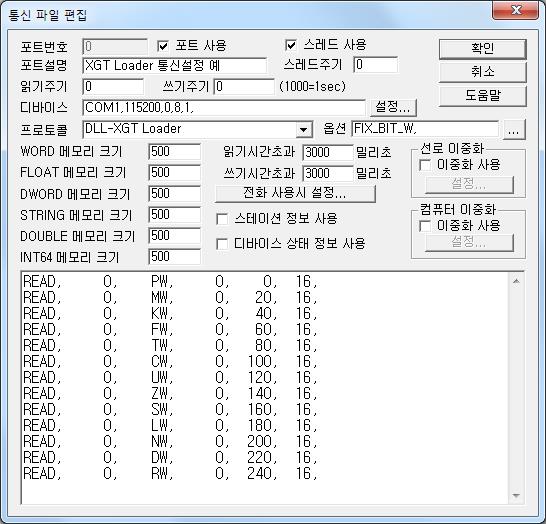Image resolution: width=546 pixels, height=524 pixels.
Task: Edit the FLOAT 메모리 크기 field
Action: pos(174,173)
